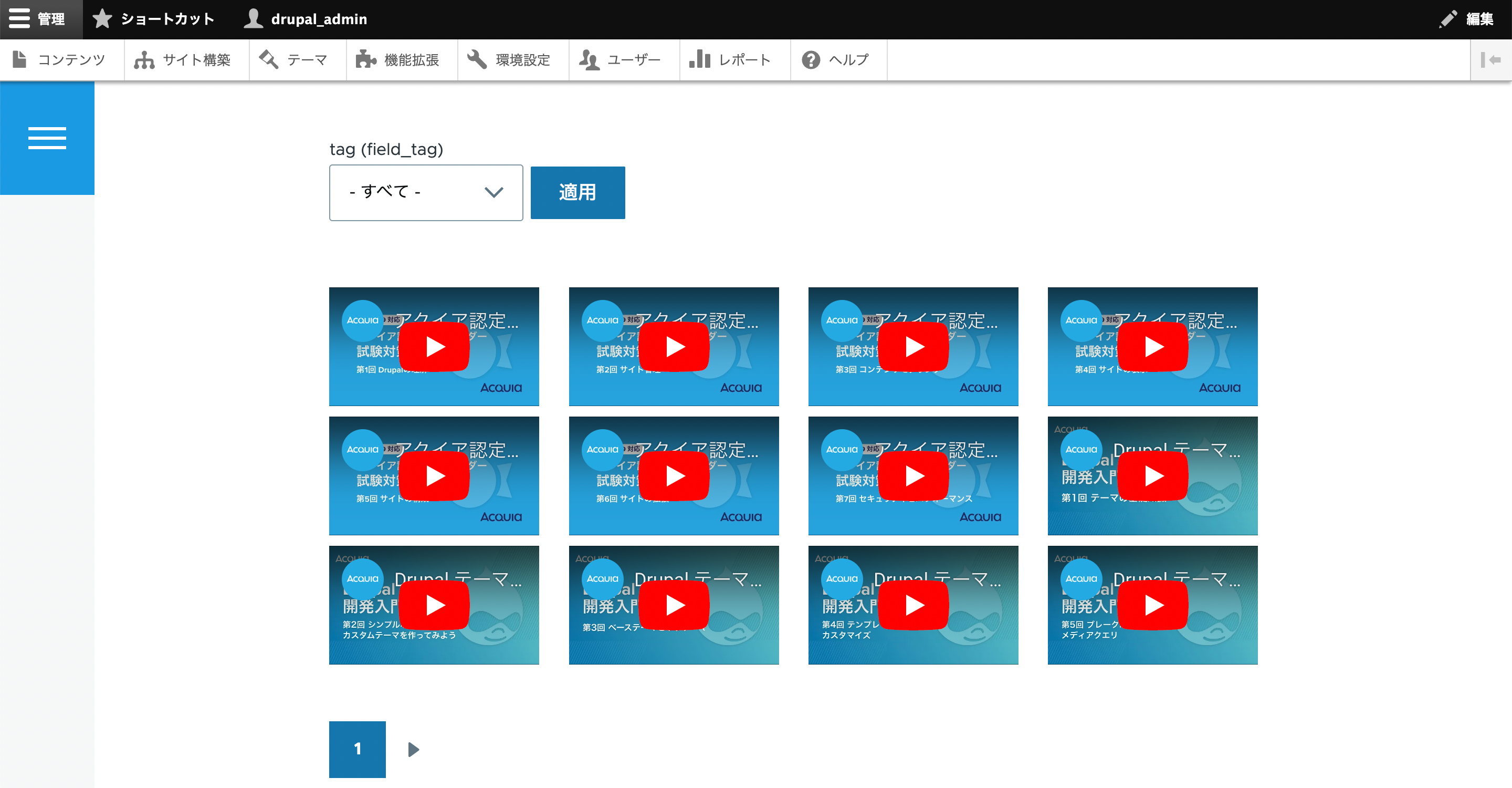Play the 第5回 アクイア認定 video
The width and height of the screenshot is (1512, 788).
[x=434, y=475]
